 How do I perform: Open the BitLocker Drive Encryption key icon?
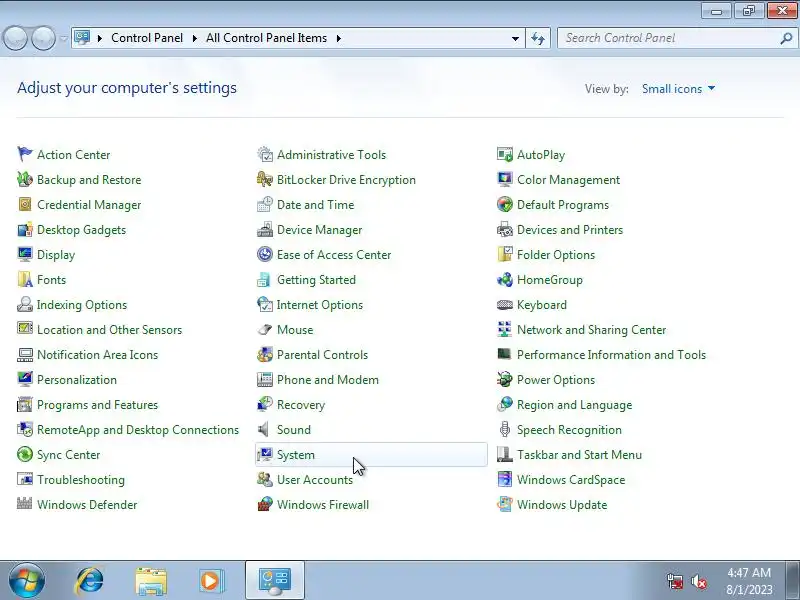[265, 179]
